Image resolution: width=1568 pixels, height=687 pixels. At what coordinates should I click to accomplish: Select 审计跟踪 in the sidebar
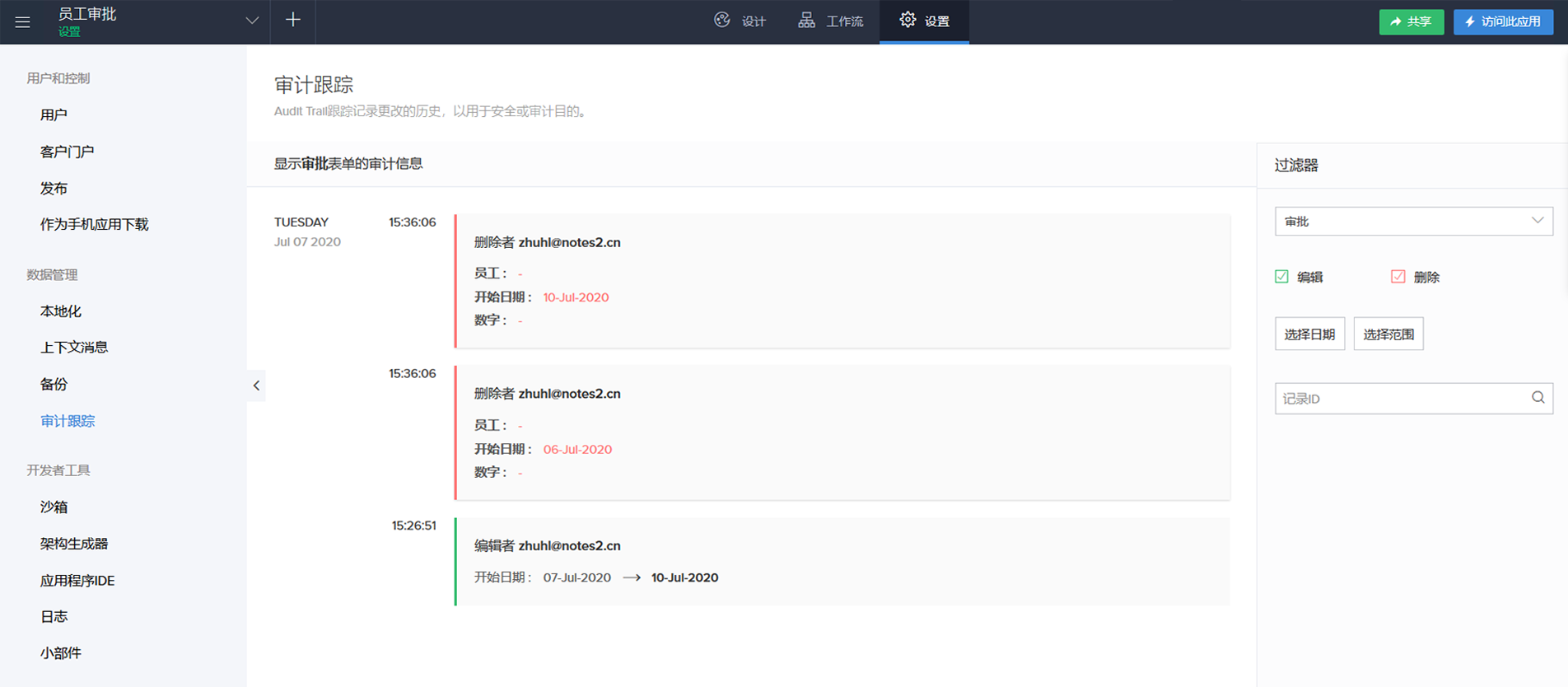point(68,421)
